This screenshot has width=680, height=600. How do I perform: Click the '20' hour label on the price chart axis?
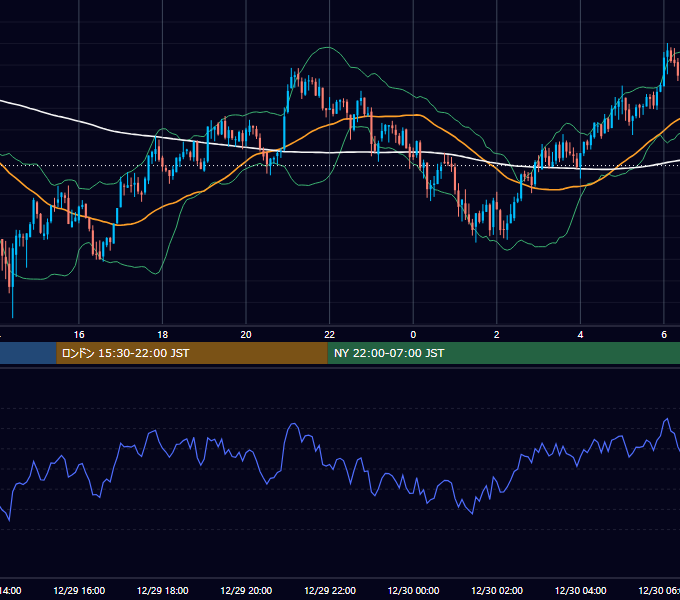pos(246,335)
